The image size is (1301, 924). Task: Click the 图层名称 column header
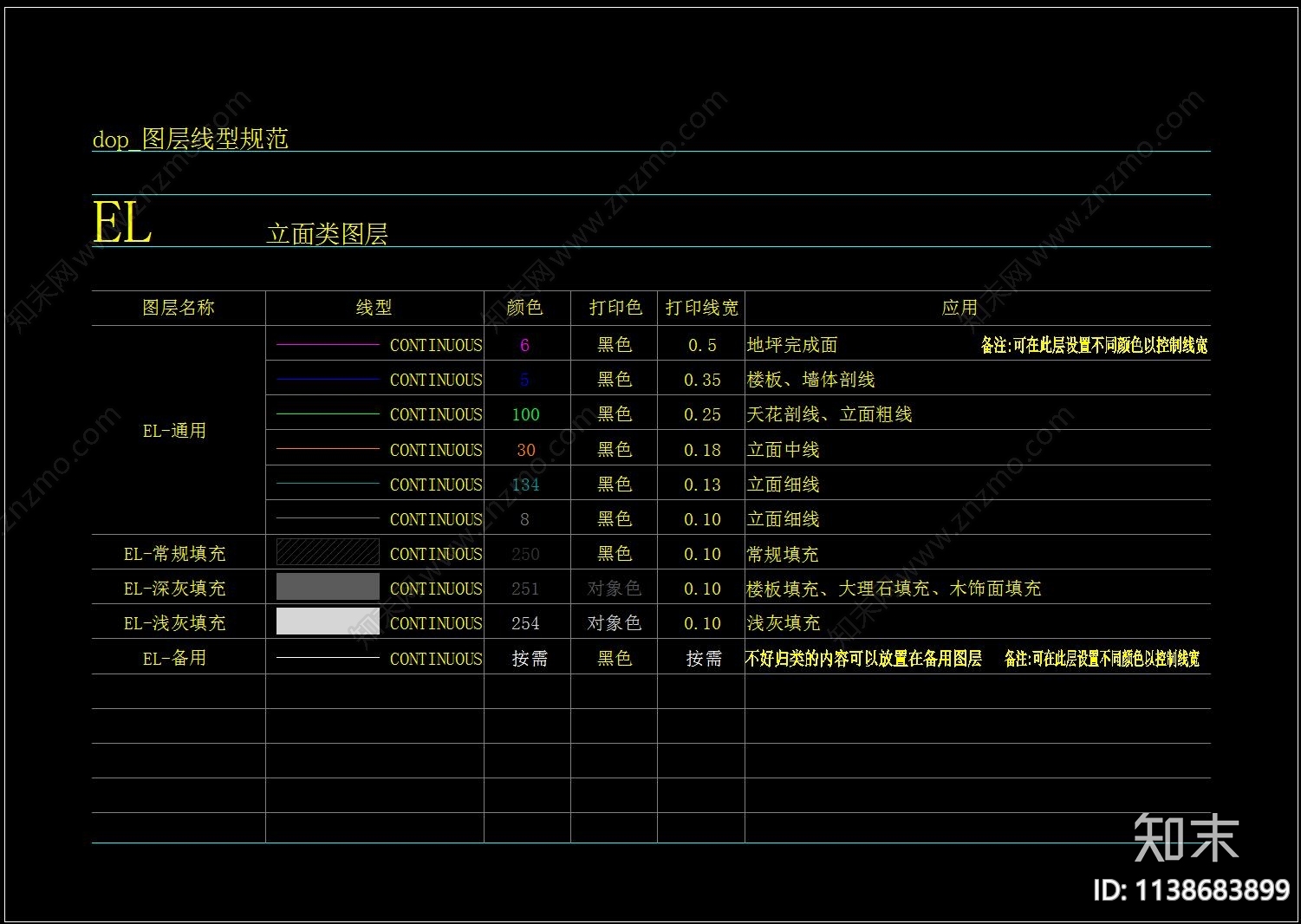179,308
